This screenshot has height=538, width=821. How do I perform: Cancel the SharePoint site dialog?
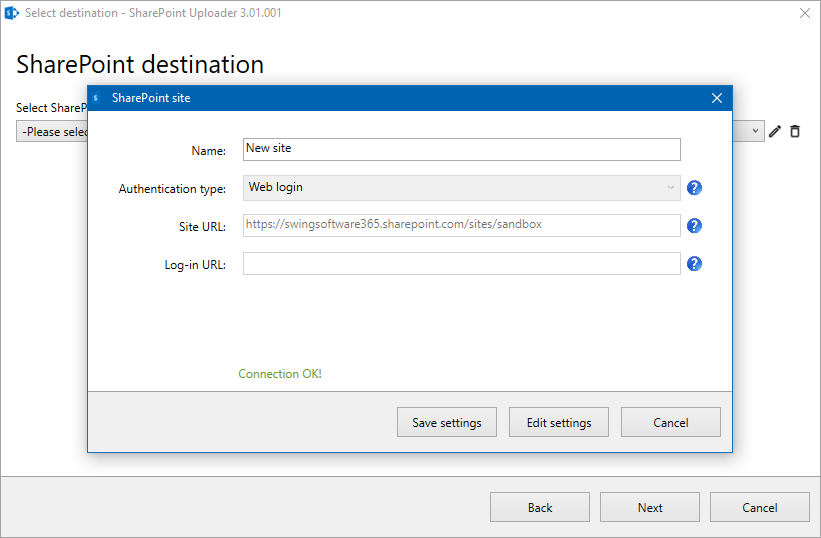tap(670, 422)
